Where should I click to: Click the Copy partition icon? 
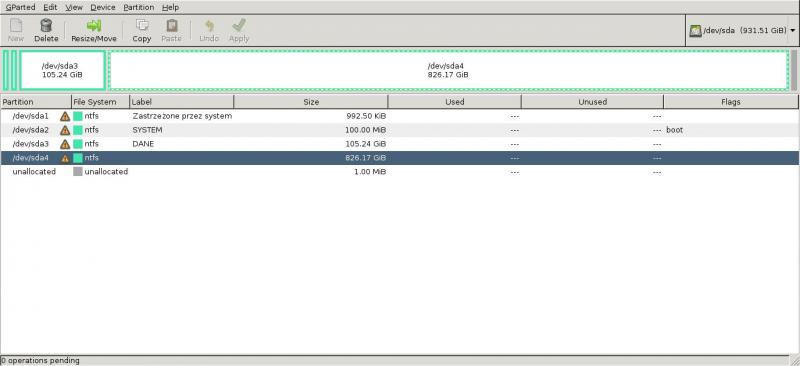[142, 26]
